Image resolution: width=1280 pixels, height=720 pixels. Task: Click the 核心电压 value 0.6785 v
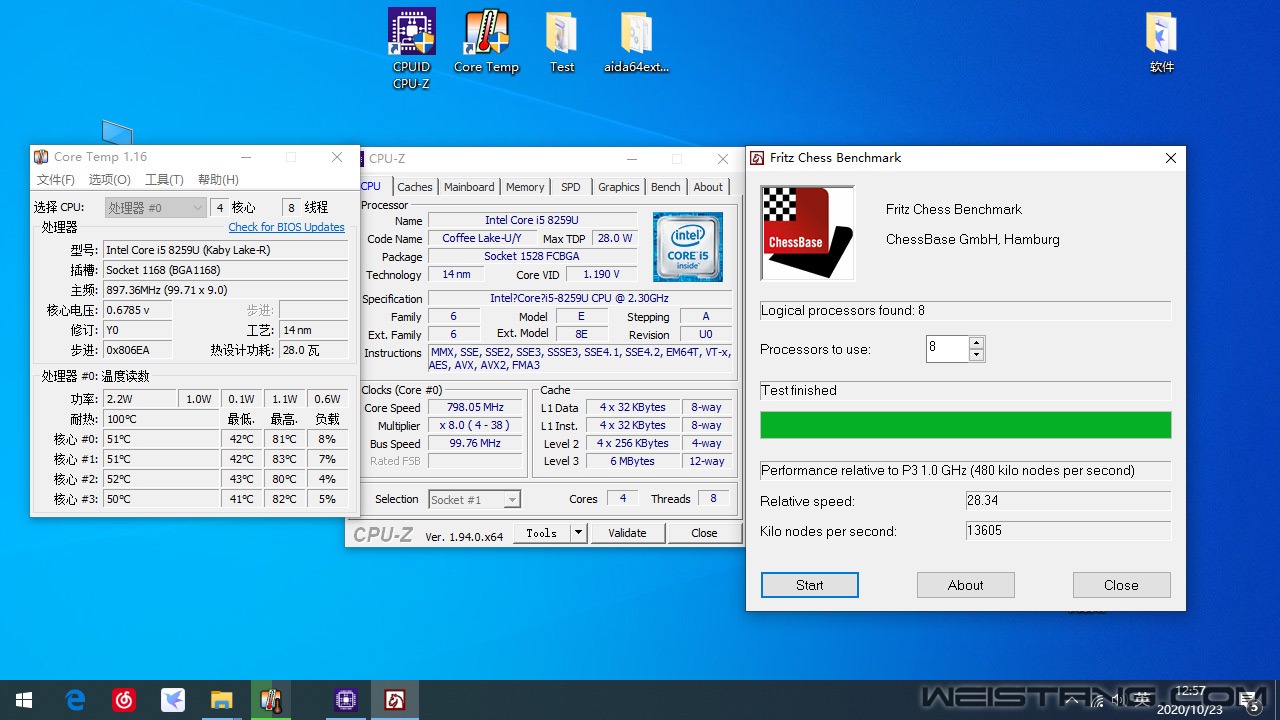[138, 310]
